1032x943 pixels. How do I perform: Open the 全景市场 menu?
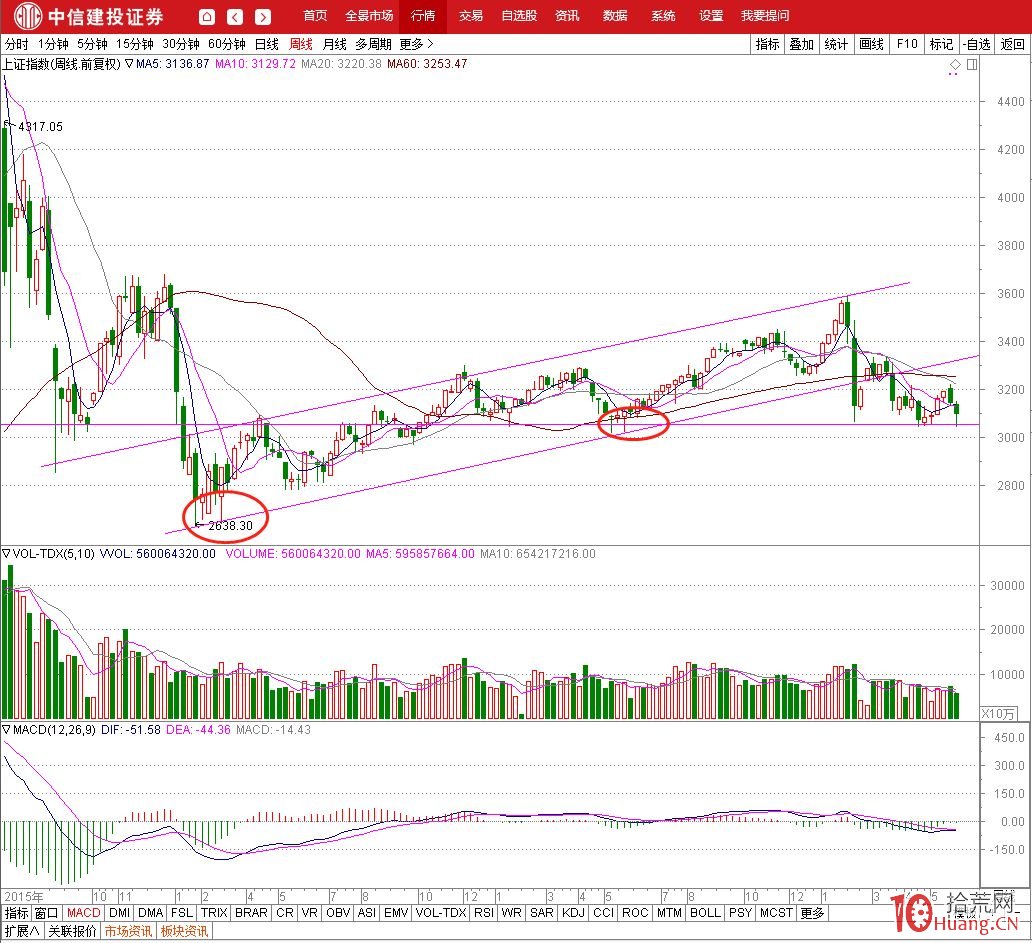pos(369,16)
